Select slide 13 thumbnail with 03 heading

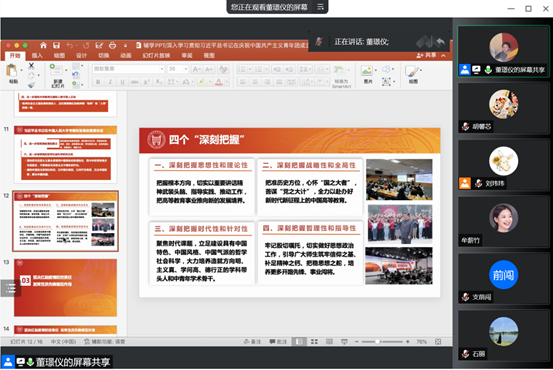[65, 287]
